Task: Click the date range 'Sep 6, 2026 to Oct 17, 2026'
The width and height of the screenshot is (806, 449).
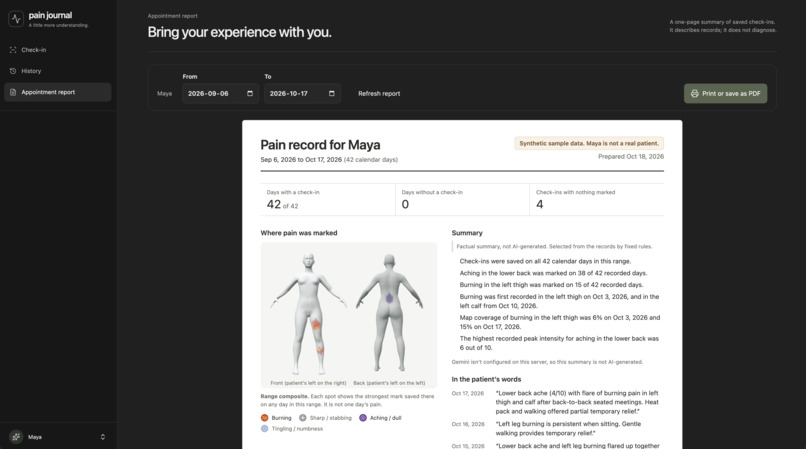Action: pos(301,159)
